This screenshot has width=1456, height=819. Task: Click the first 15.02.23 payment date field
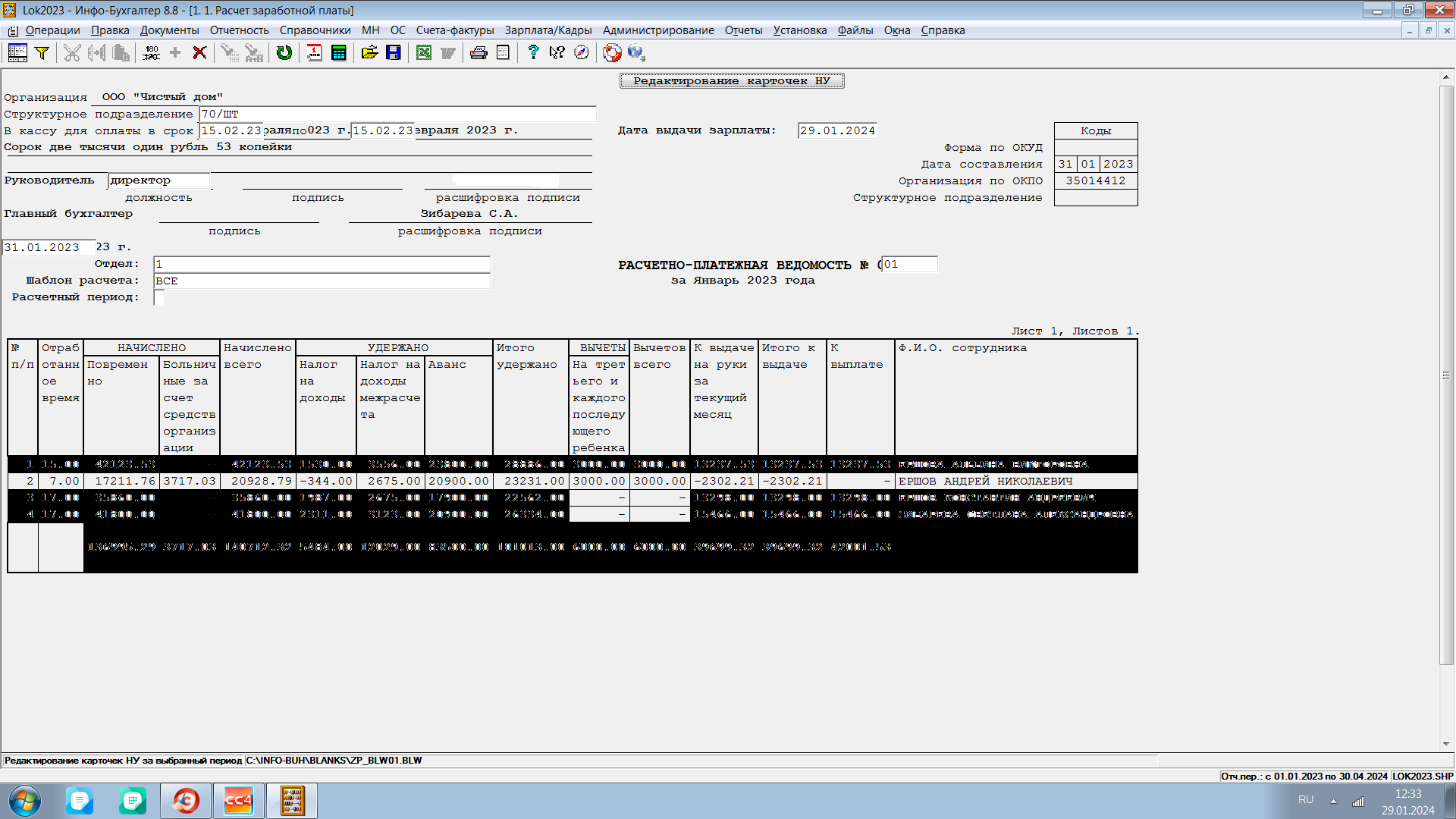coord(231,130)
